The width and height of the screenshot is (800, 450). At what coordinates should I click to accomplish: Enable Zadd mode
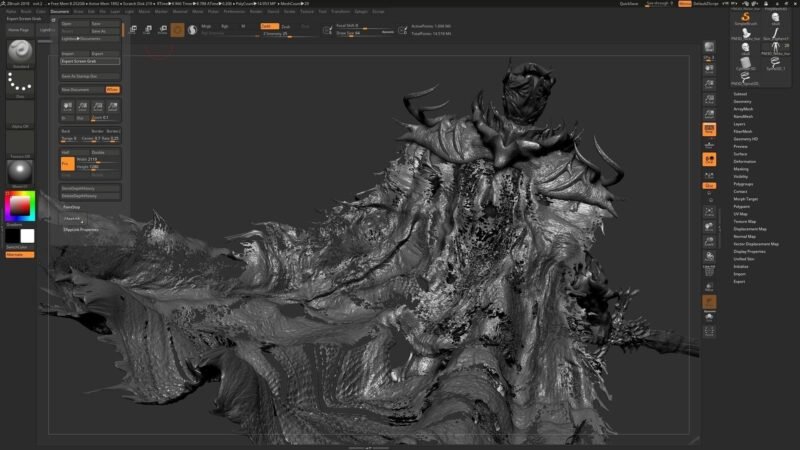pos(269,26)
